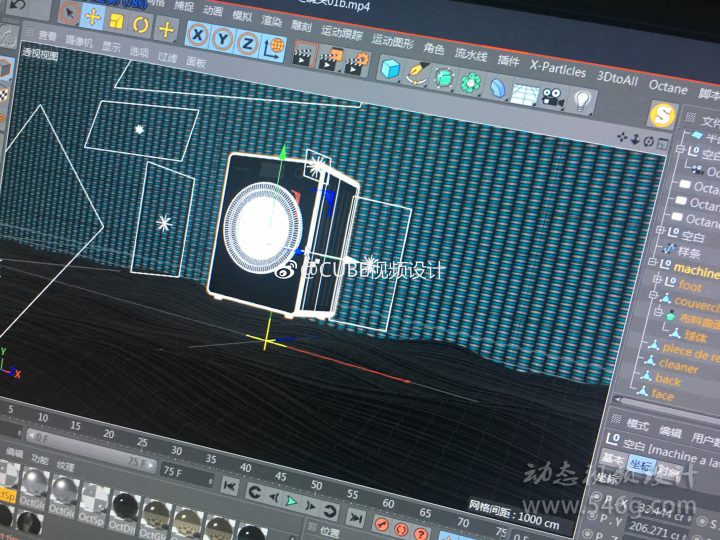Open the attribute manager 模式 menu
The image size is (720, 540).
click(638, 424)
